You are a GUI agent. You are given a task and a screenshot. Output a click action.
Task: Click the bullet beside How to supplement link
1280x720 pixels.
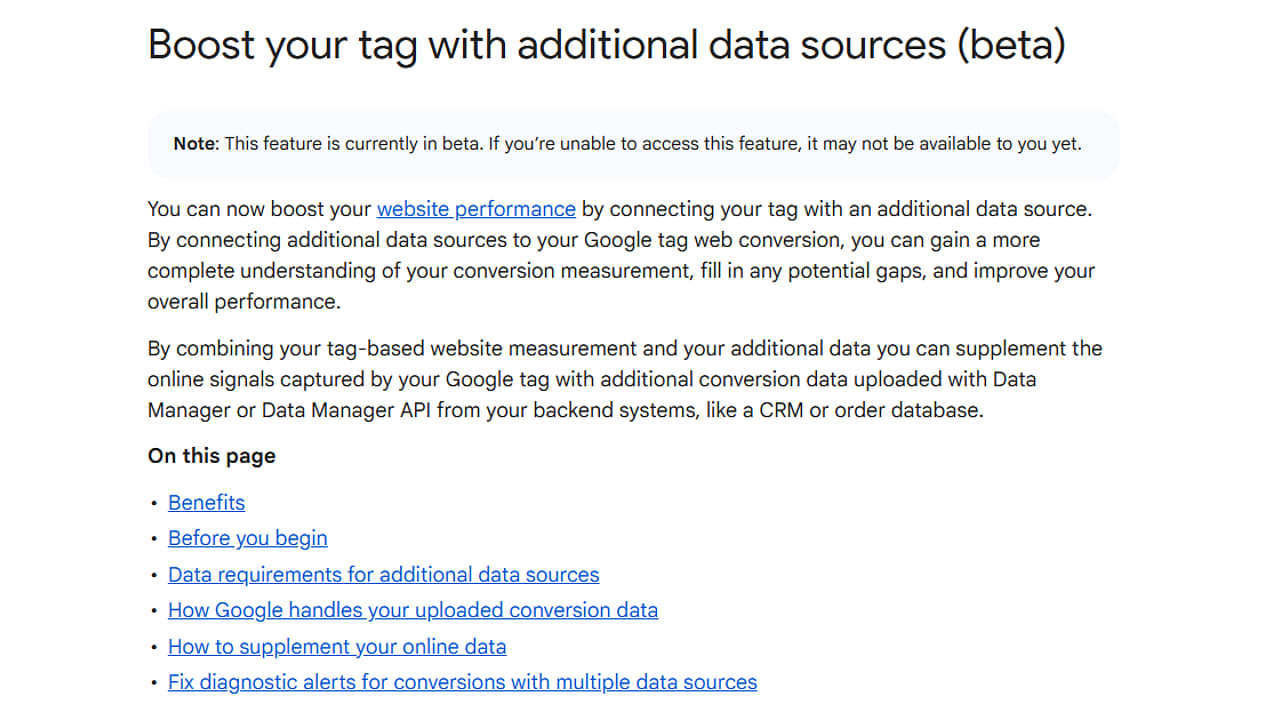click(x=154, y=647)
